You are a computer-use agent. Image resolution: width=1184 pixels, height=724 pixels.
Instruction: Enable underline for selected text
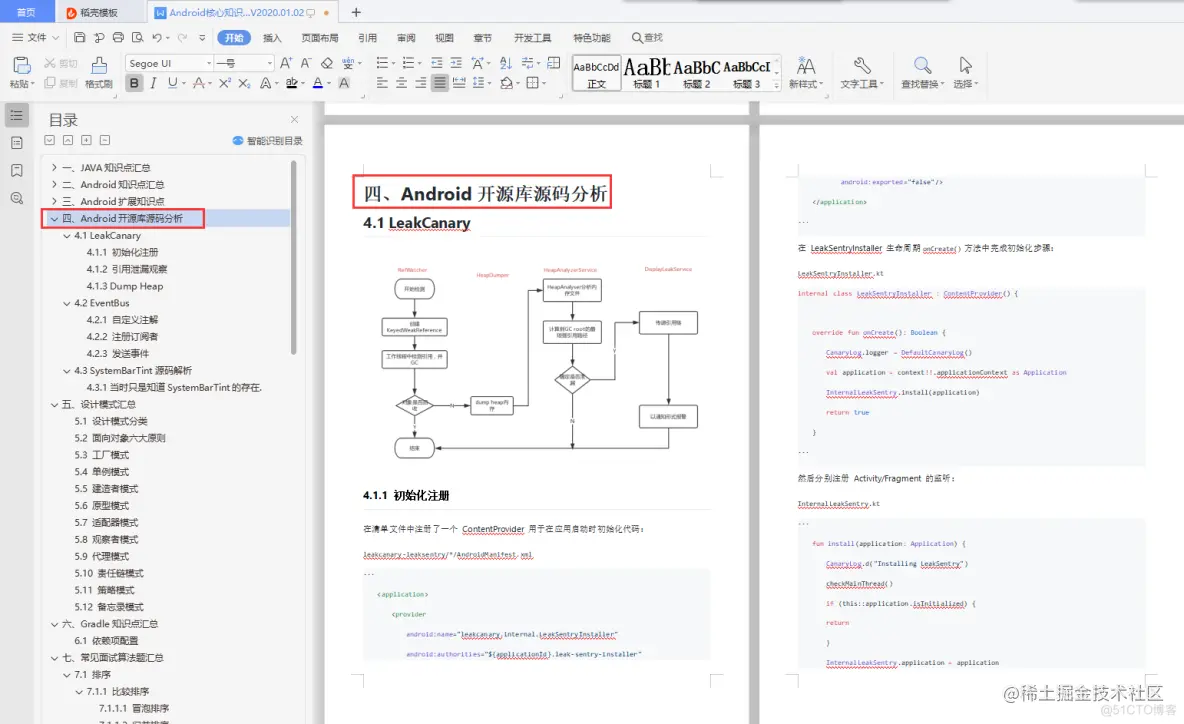(x=170, y=84)
